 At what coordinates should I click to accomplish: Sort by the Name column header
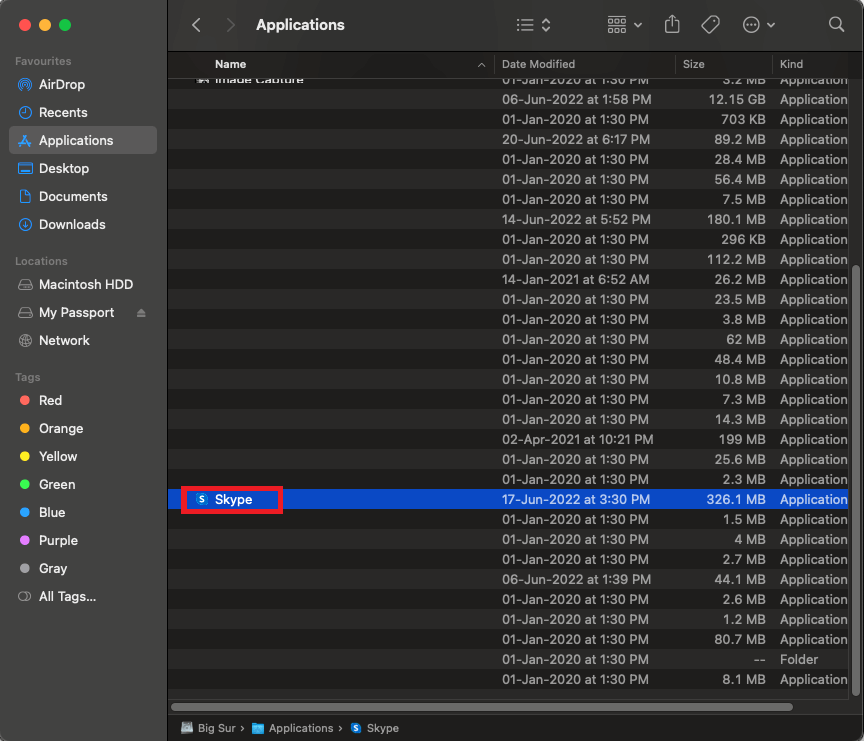click(231, 64)
